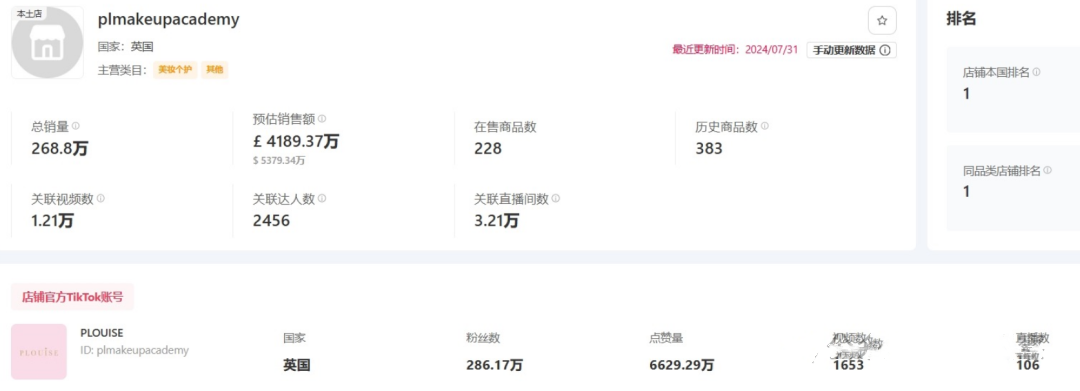The image size is (1080, 391).
Task: Click the 粉丝数 column label
Action: pyautogui.click(x=483, y=338)
